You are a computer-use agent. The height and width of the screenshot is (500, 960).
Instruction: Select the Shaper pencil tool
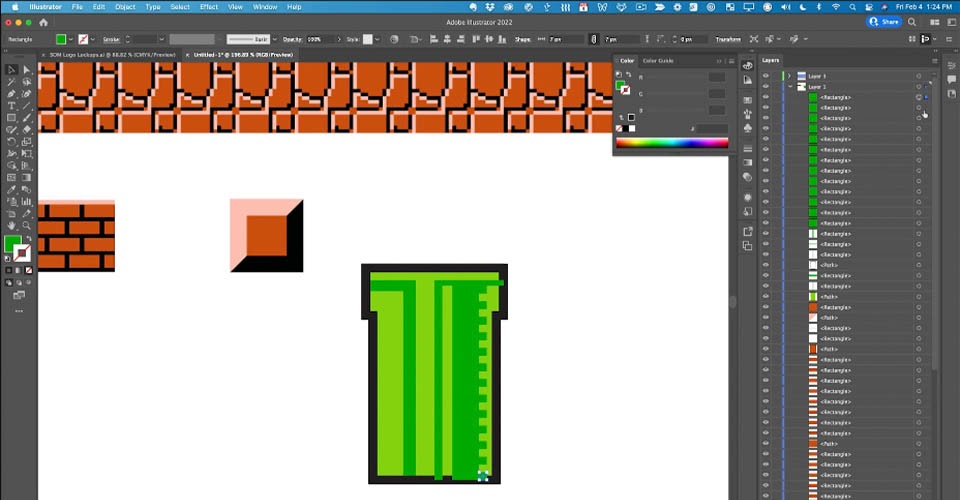click(x=12, y=130)
